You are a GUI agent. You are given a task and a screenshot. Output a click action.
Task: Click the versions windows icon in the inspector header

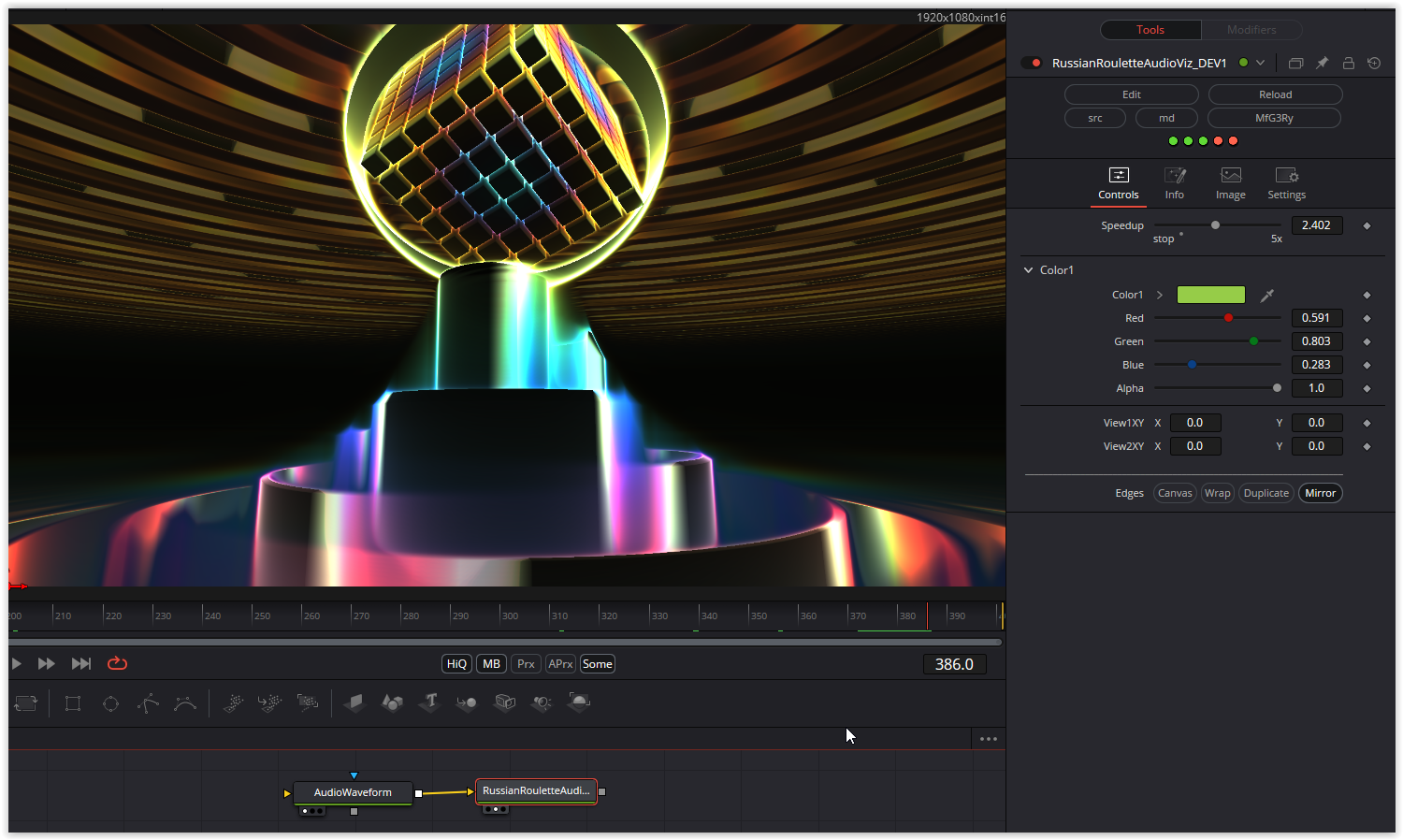[x=1295, y=63]
